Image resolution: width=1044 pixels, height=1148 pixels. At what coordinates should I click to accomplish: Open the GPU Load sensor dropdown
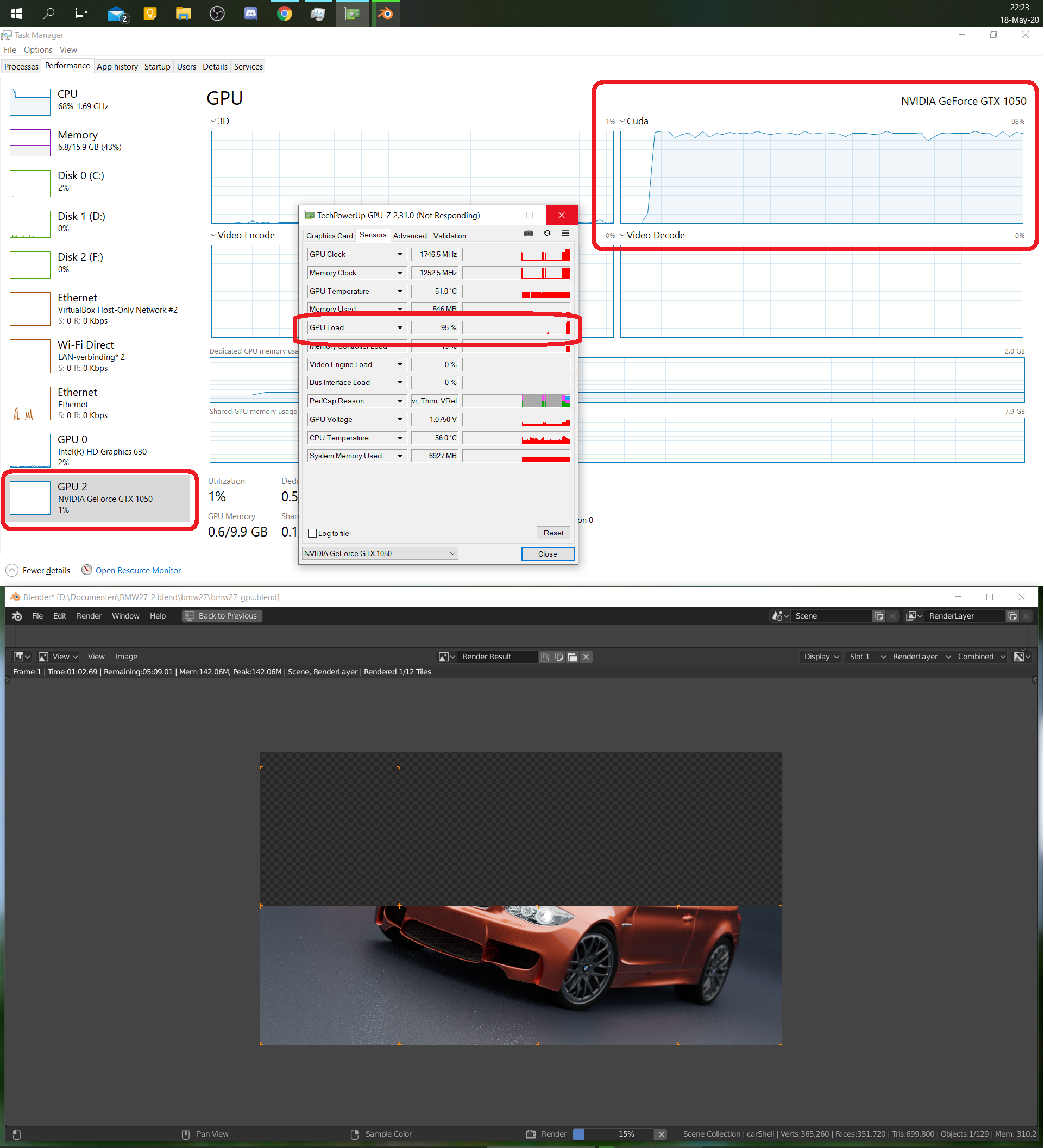point(400,329)
